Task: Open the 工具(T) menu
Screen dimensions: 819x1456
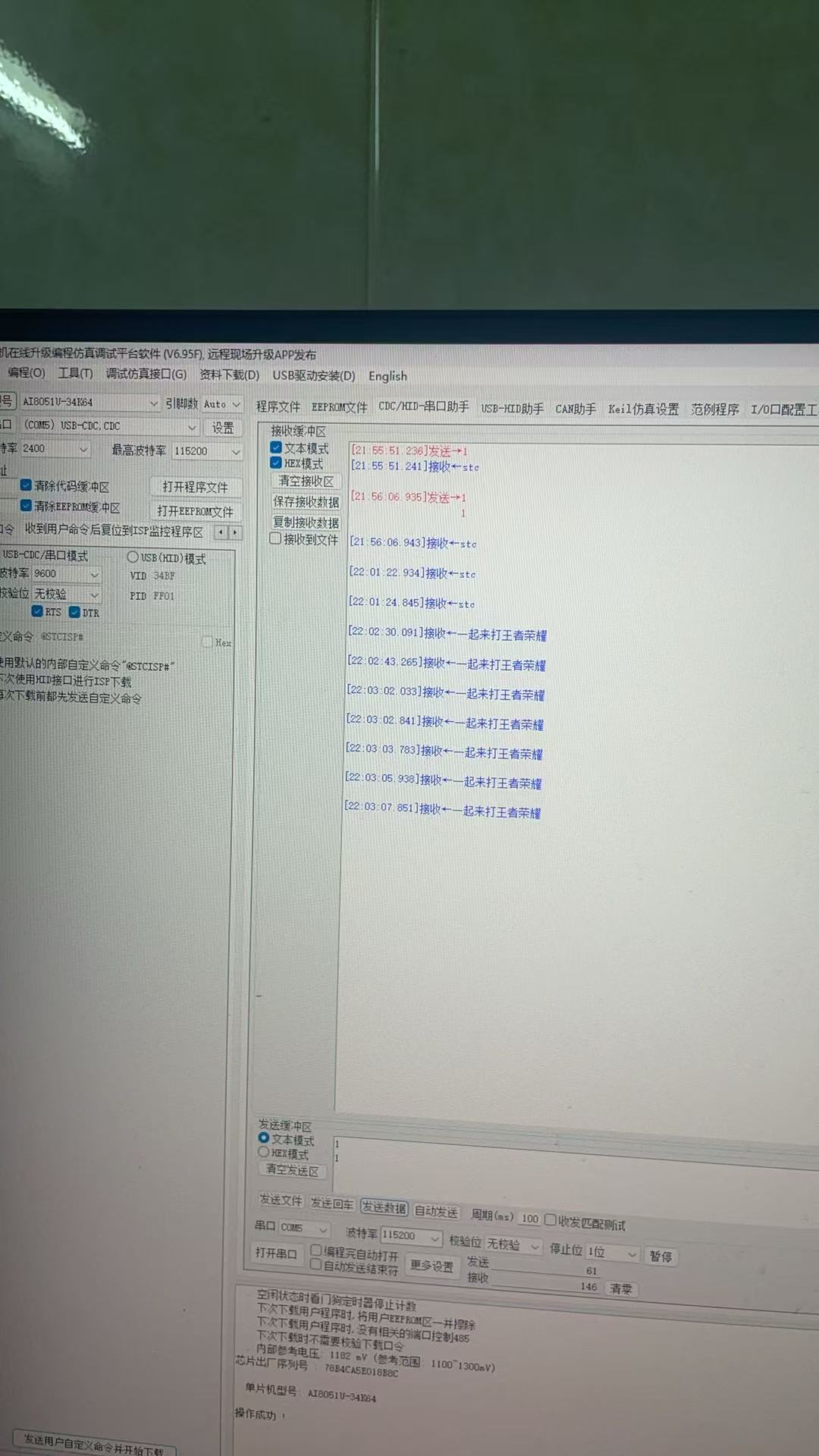Action: pos(75,373)
